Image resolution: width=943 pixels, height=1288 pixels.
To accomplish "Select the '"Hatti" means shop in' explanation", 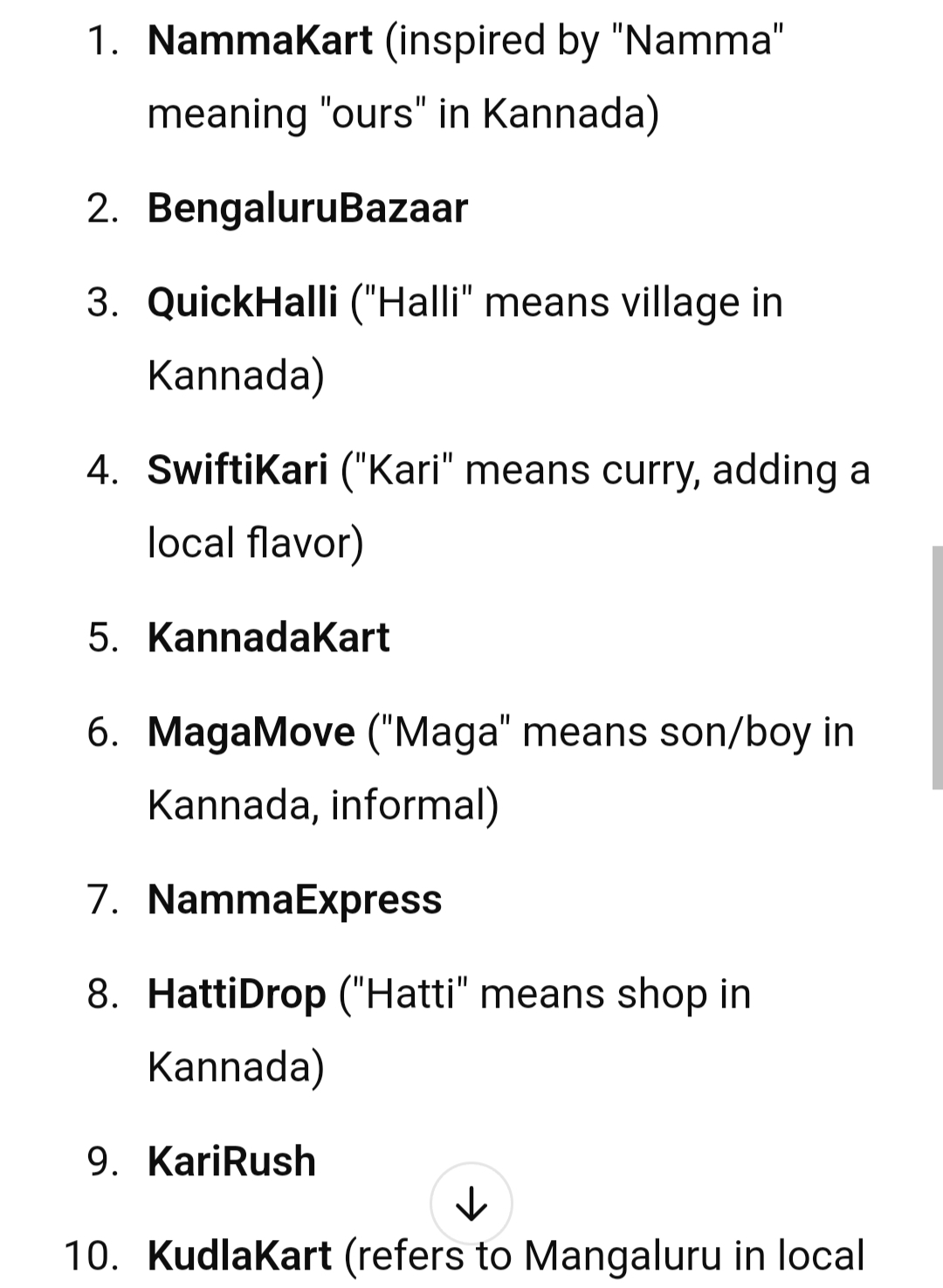I will point(546,994).
